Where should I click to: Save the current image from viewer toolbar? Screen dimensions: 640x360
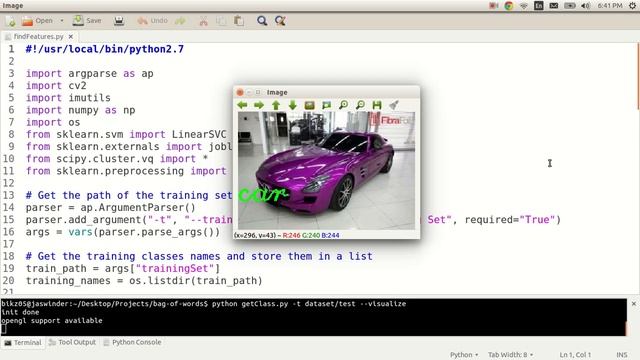pos(376,105)
